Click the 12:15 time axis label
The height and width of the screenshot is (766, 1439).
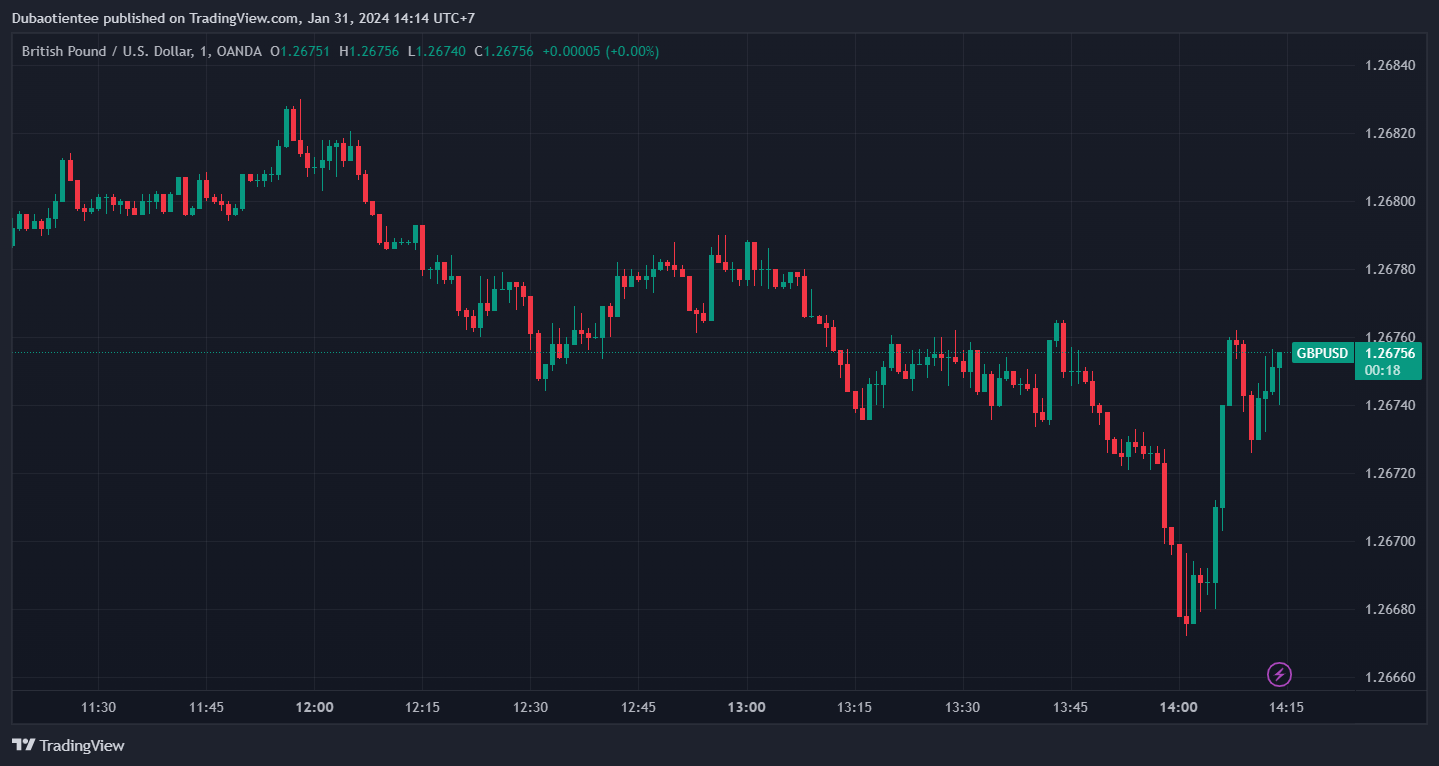(x=422, y=707)
